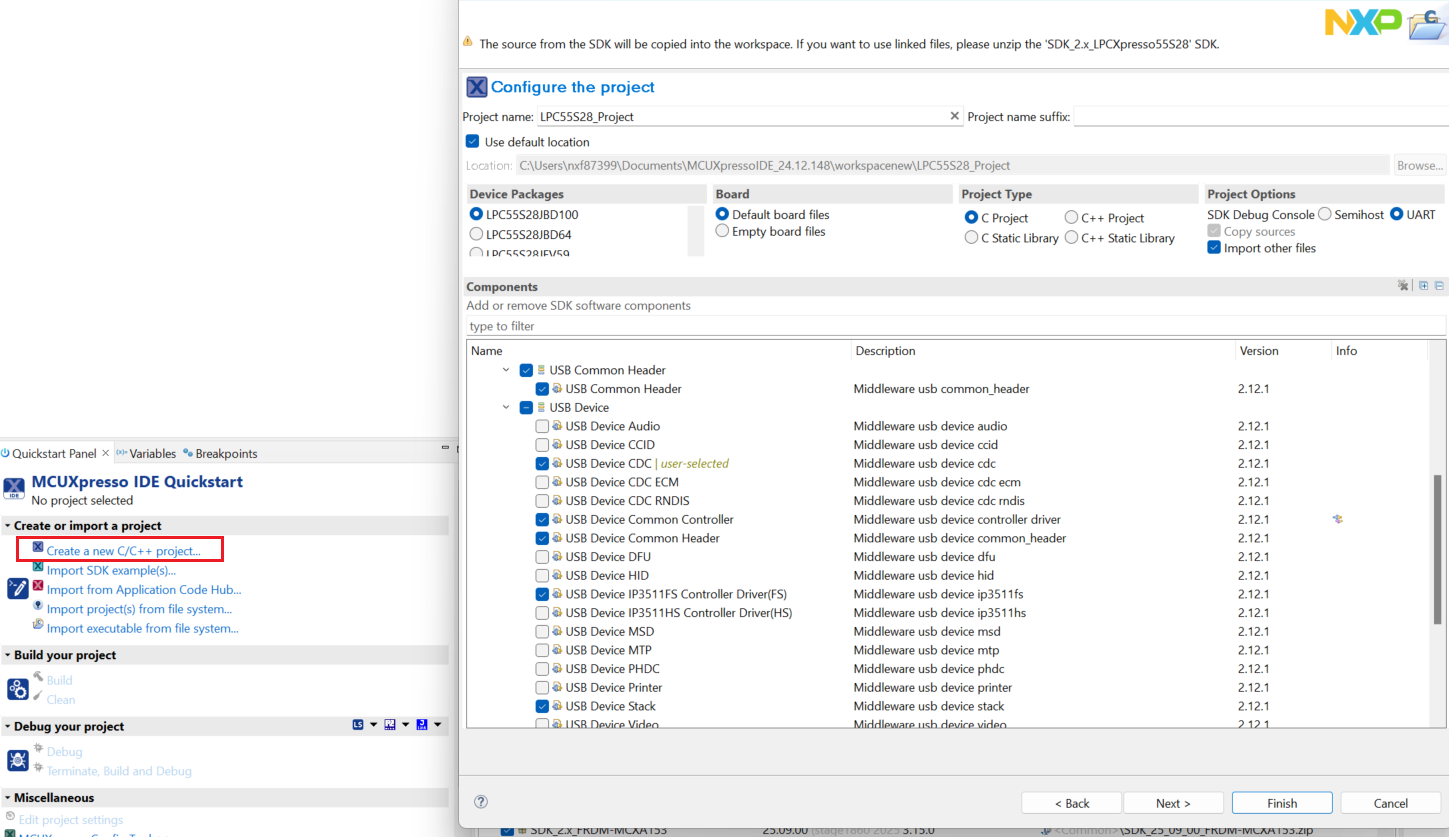Collapse Build your project section
Viewport: 1449px width, 837px height.
click(x=7, y=656)
